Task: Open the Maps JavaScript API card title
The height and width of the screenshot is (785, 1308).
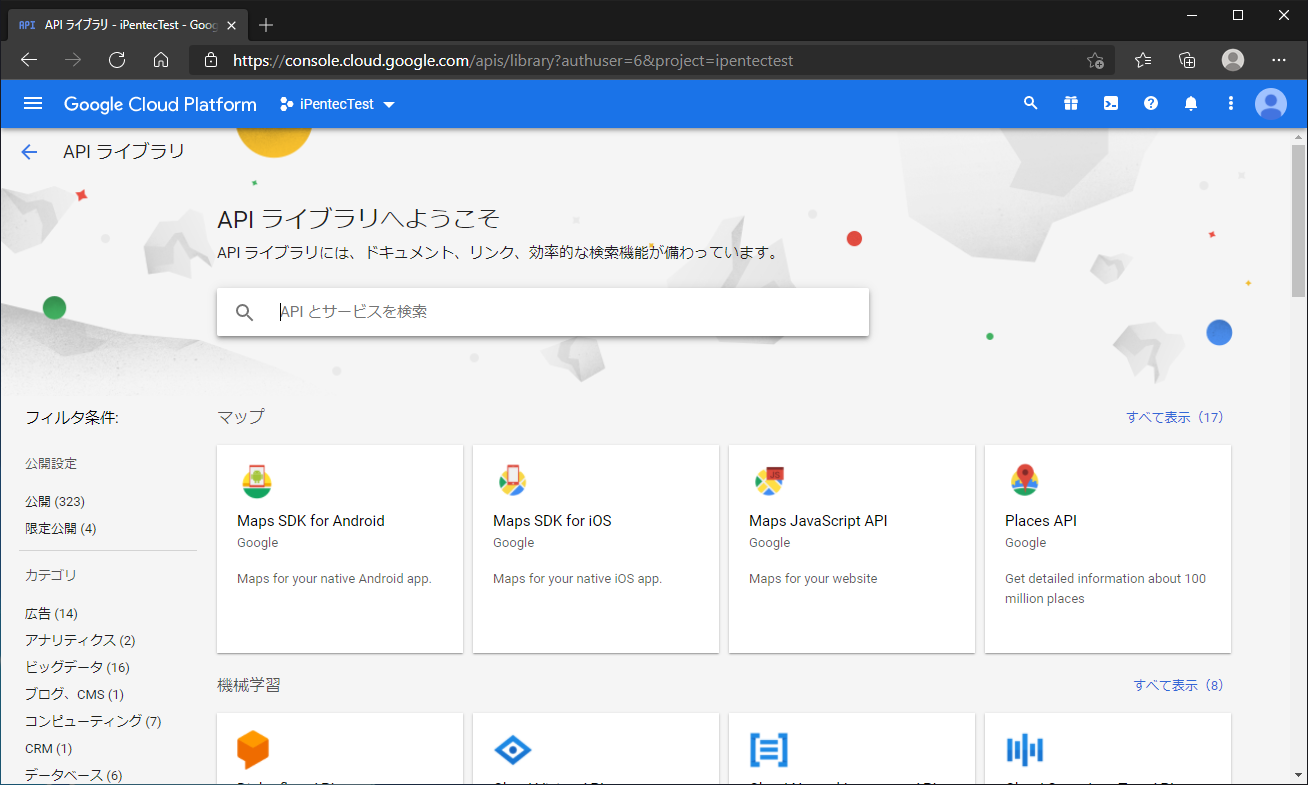Action: pos(818,521)
